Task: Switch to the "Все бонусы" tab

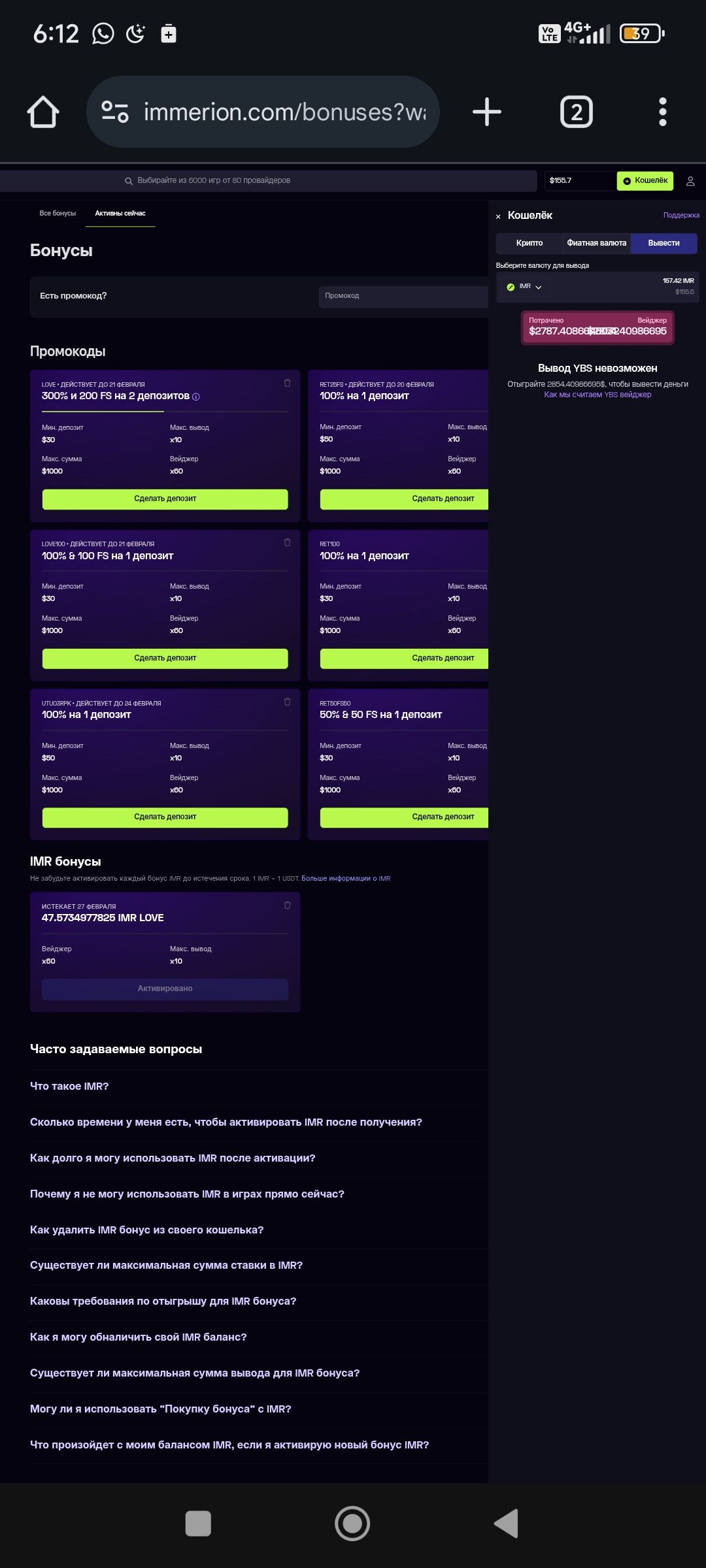Action: 58,213
